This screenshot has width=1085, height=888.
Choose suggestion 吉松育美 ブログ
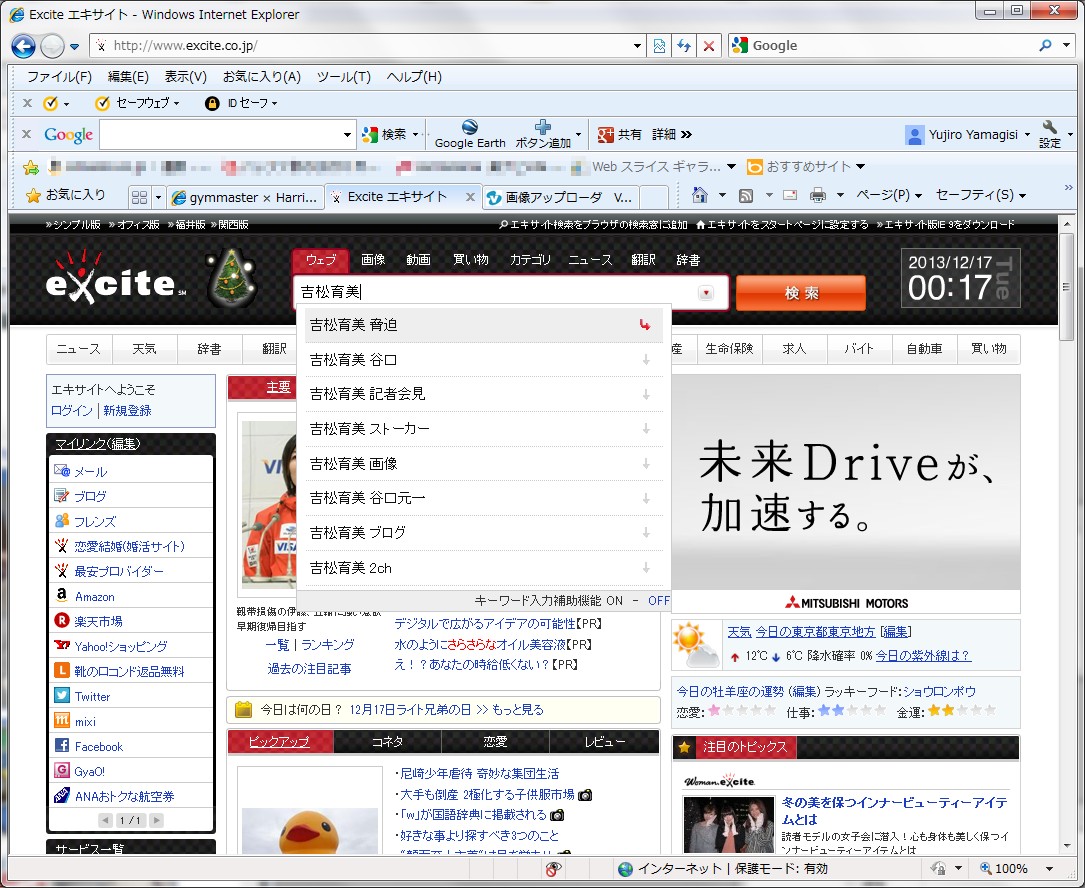click(x=483, y=533)
